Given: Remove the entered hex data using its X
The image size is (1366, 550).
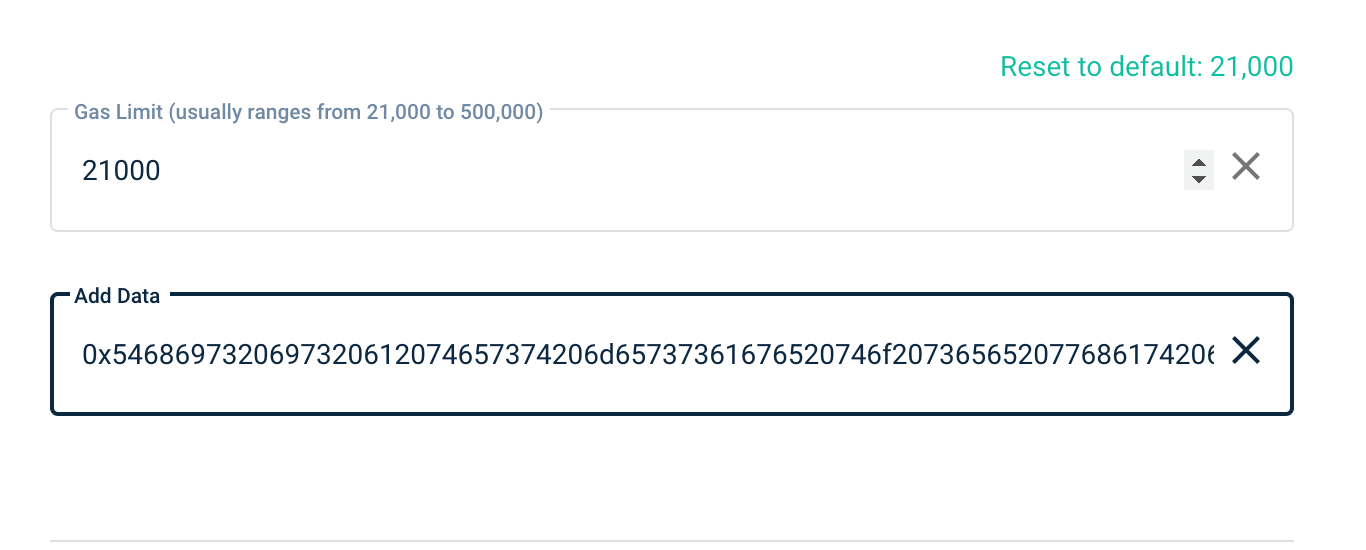Looking at the screenshot, I should (1245, 350).
